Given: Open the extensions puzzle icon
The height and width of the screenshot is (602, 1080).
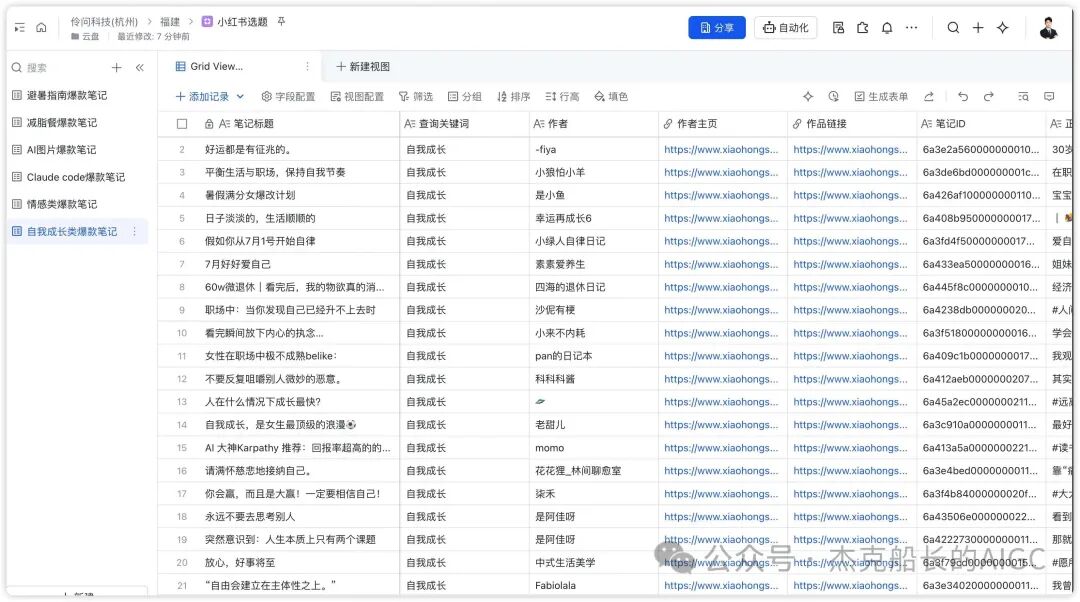Looking at the screenshot, I should [x=862, y=28].
